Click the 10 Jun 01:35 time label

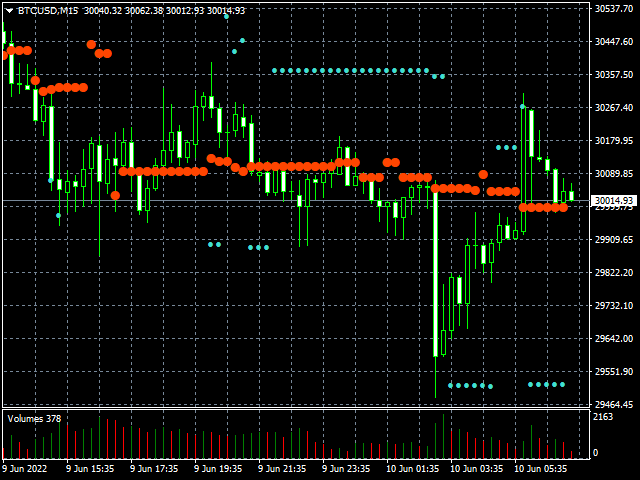[x=413, y=469]
